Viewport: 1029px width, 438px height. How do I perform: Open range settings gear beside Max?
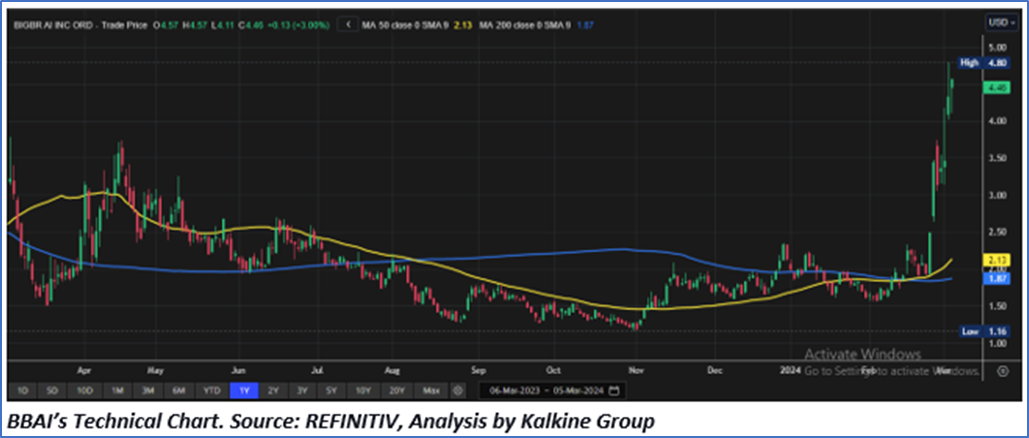(458, 391)
